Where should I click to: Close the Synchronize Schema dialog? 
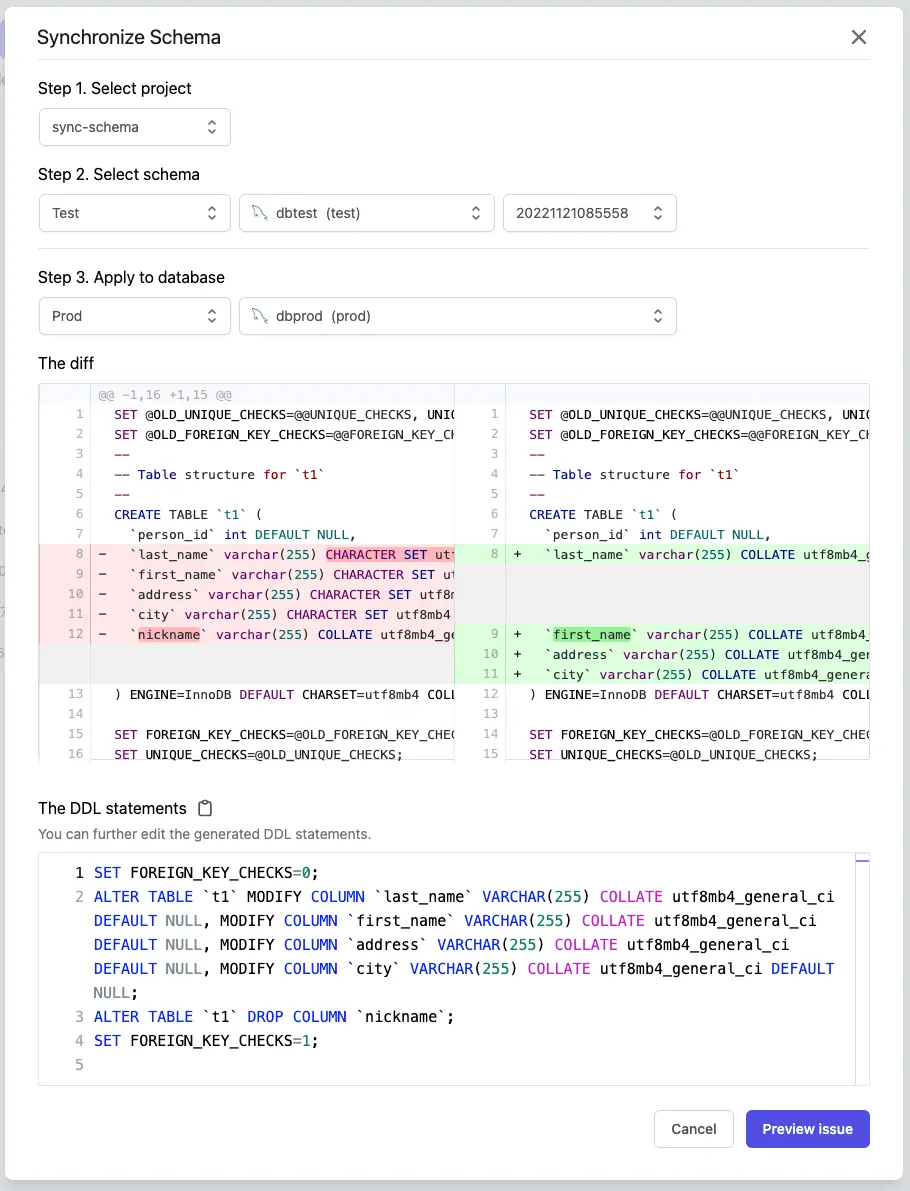(858, 37)
